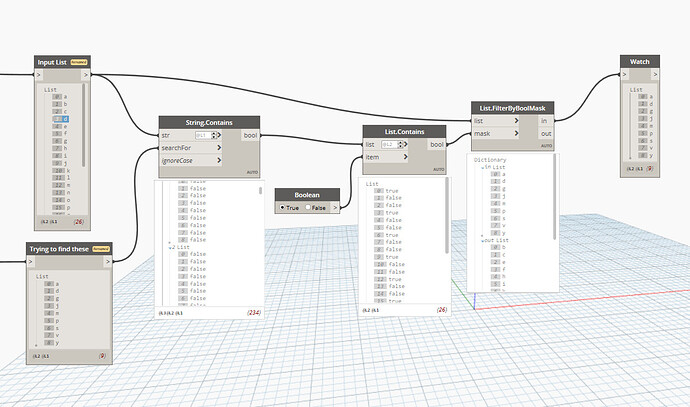Open the list port chevron on List.FilterByBoolMask
This screenshot has height=407, width=690.
click(517, 121)
